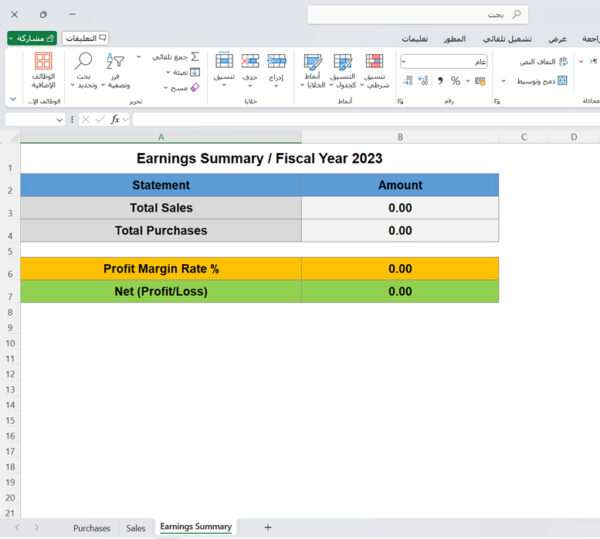The height and width of the screenshot is (539, 600).
Task: Apply percent style to the cell
Action: point(455,80)
